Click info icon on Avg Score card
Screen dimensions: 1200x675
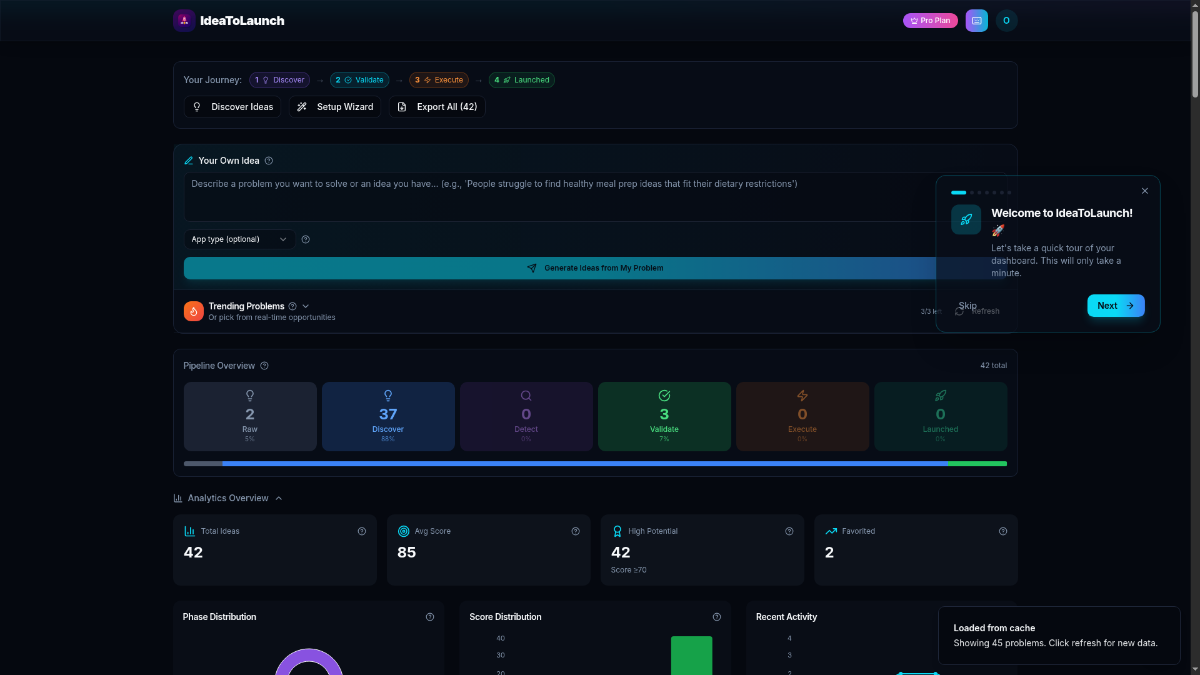[x=576, y=532]
